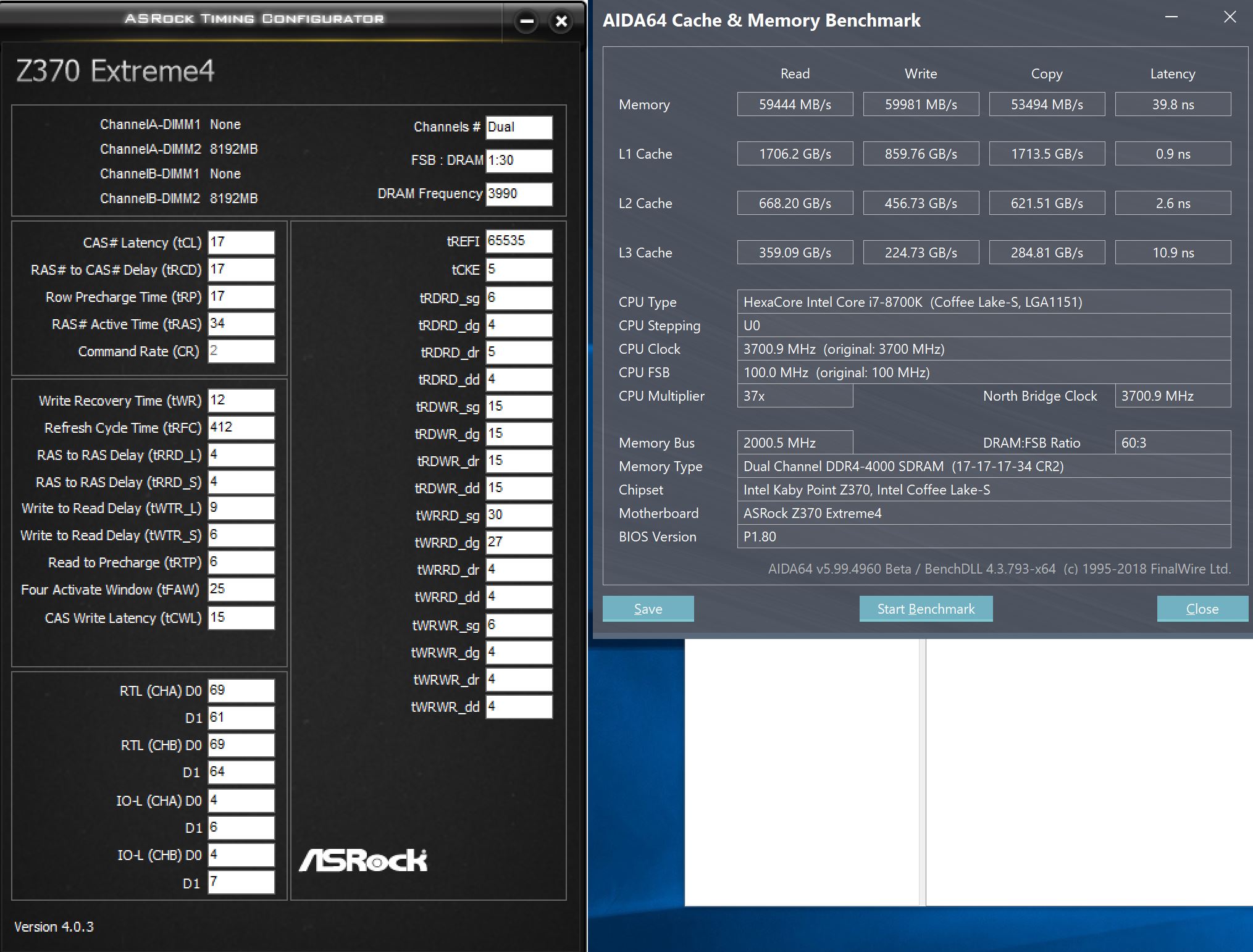Minimize the ASRock Timing Configurator window
This screenshot has width=1253, height=952.
click(527, 22)
